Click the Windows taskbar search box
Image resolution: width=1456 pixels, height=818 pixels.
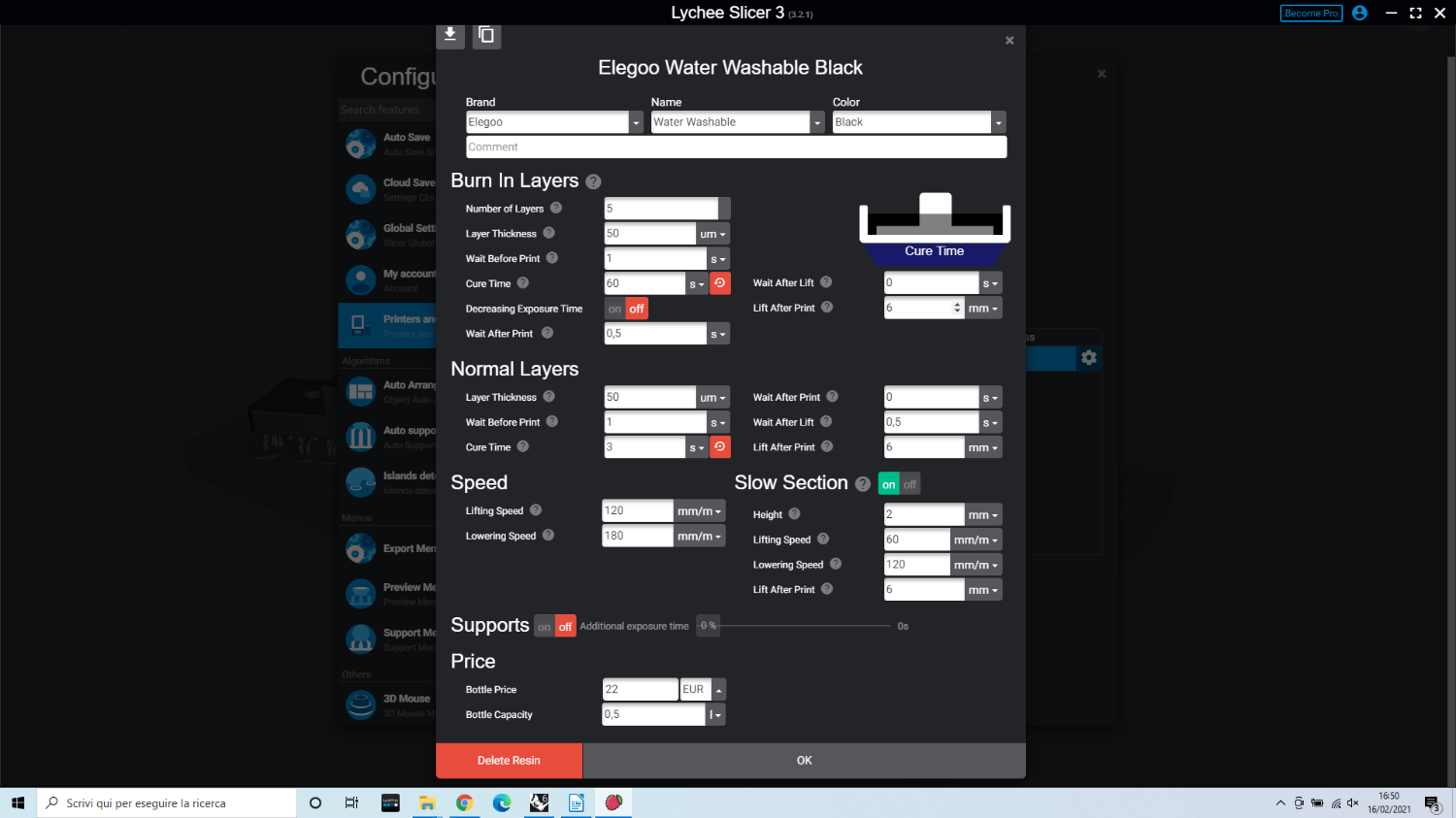[x=167, y=802]
